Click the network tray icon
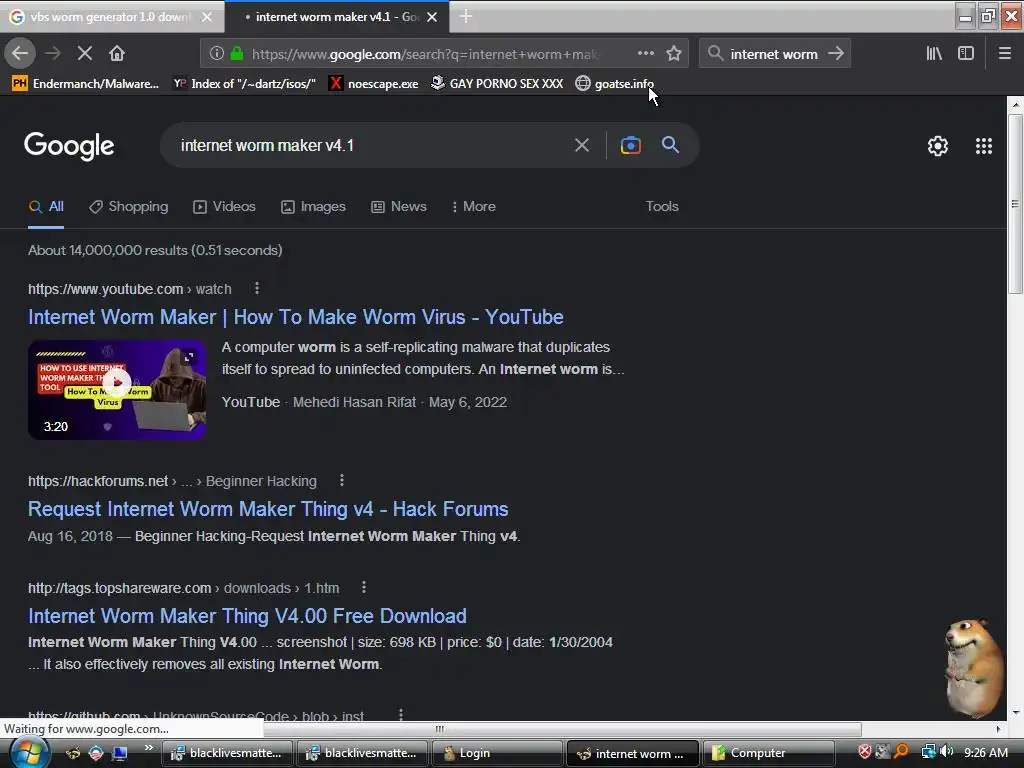This screenshot has width=1024, height=768. (x=928, y=752)
